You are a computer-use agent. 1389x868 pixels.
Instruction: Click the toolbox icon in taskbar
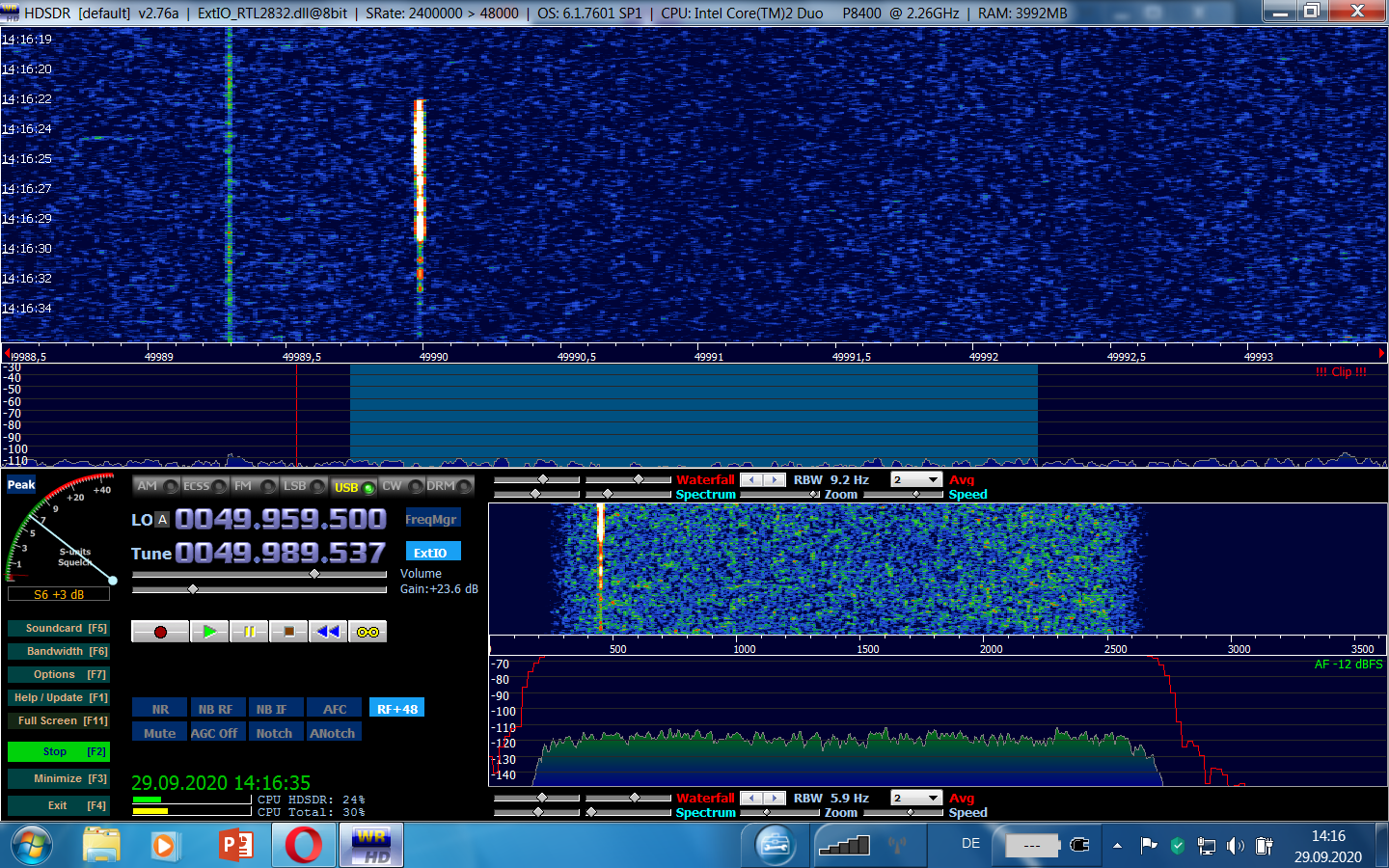click(x=774, y=846)
